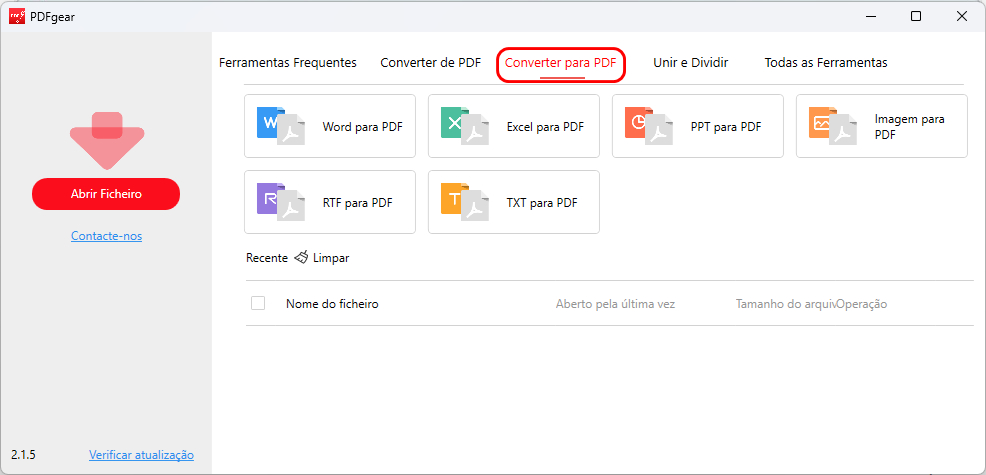Click the red download arrow graphic
This screenshot has width=986, height=475.
(x=107, y=141)
